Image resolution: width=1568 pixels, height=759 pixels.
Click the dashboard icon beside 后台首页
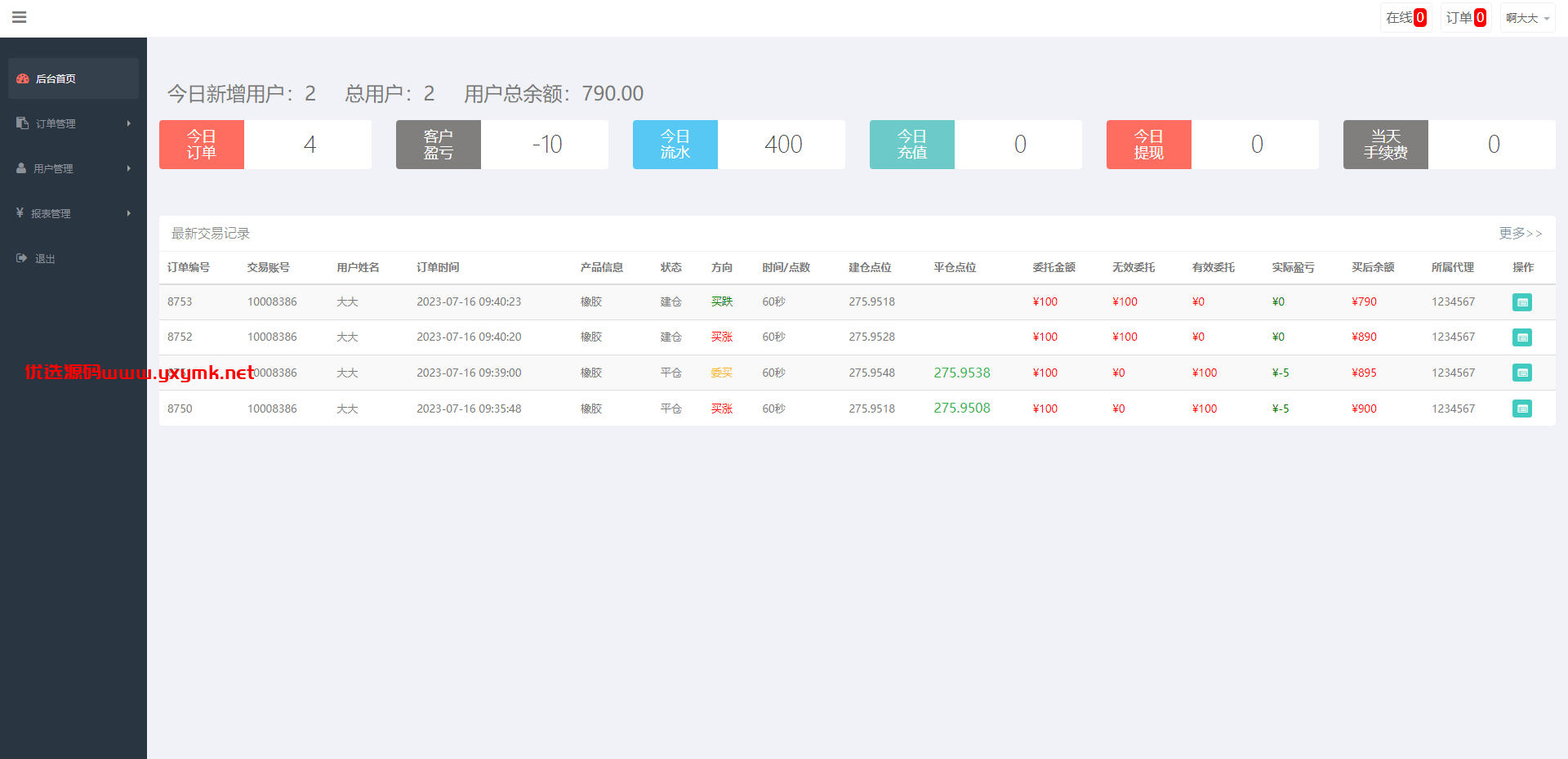click(x=23, y=78)
